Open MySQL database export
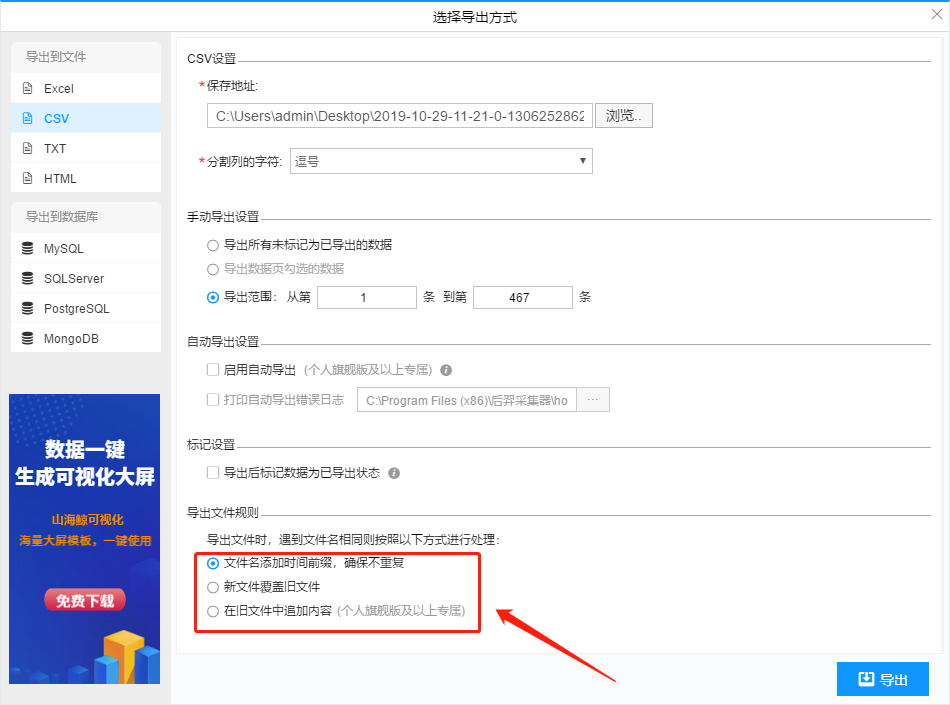The width and height of the screenshot is (950, 705). [86, 248]
